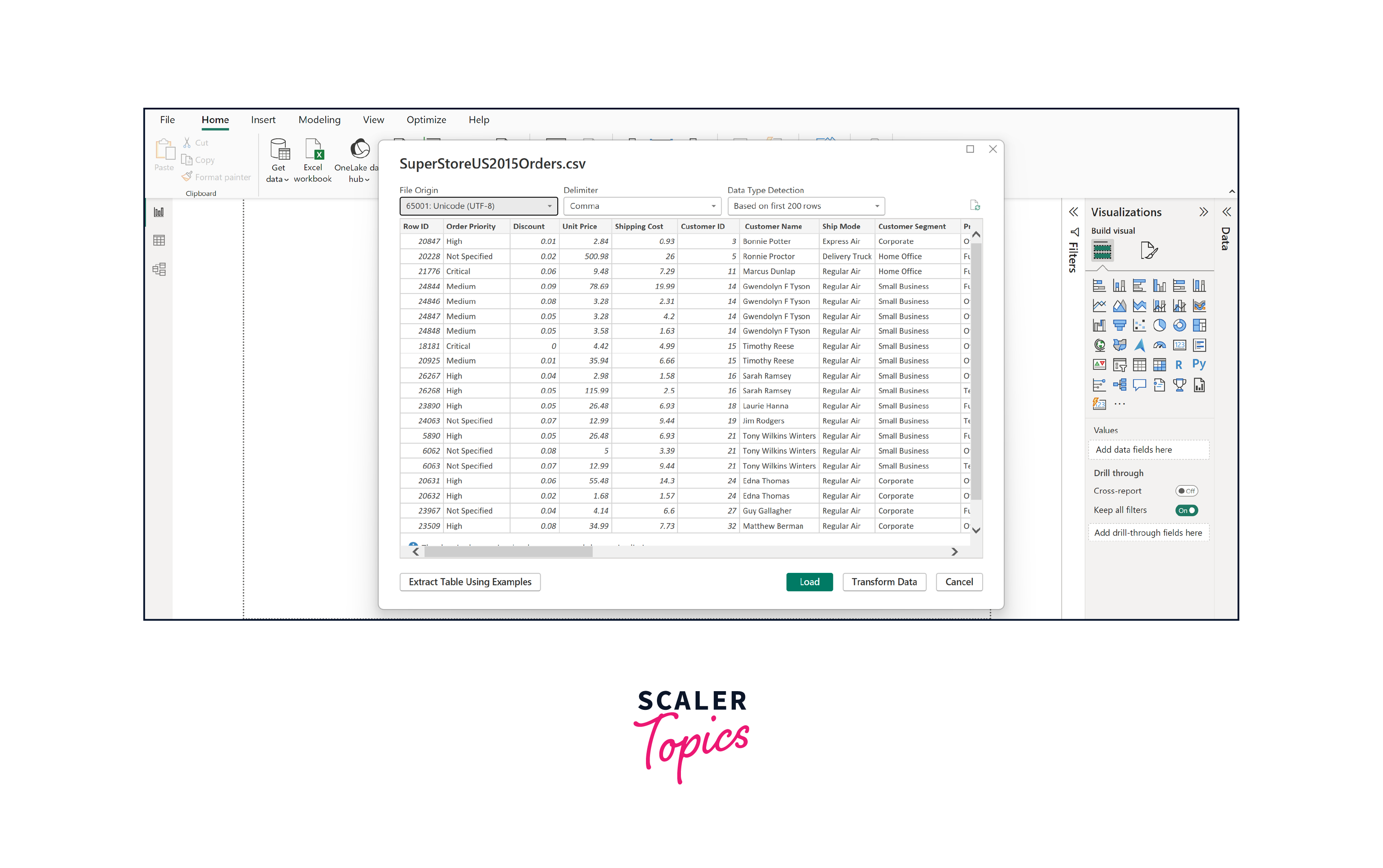
Task: Click the Load button
Action: tap(809, 581)
